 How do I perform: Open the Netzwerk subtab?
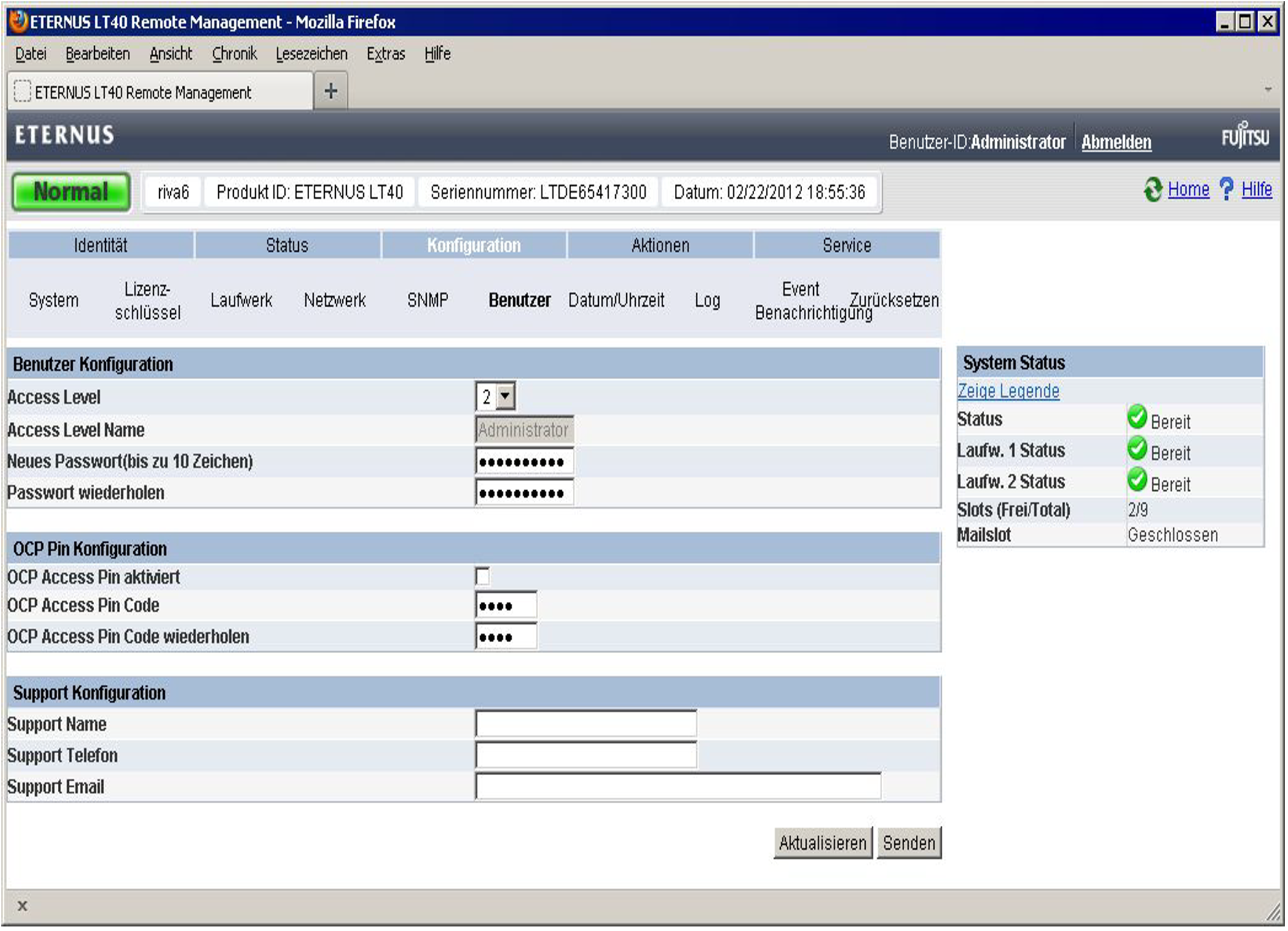pos(335,300)
